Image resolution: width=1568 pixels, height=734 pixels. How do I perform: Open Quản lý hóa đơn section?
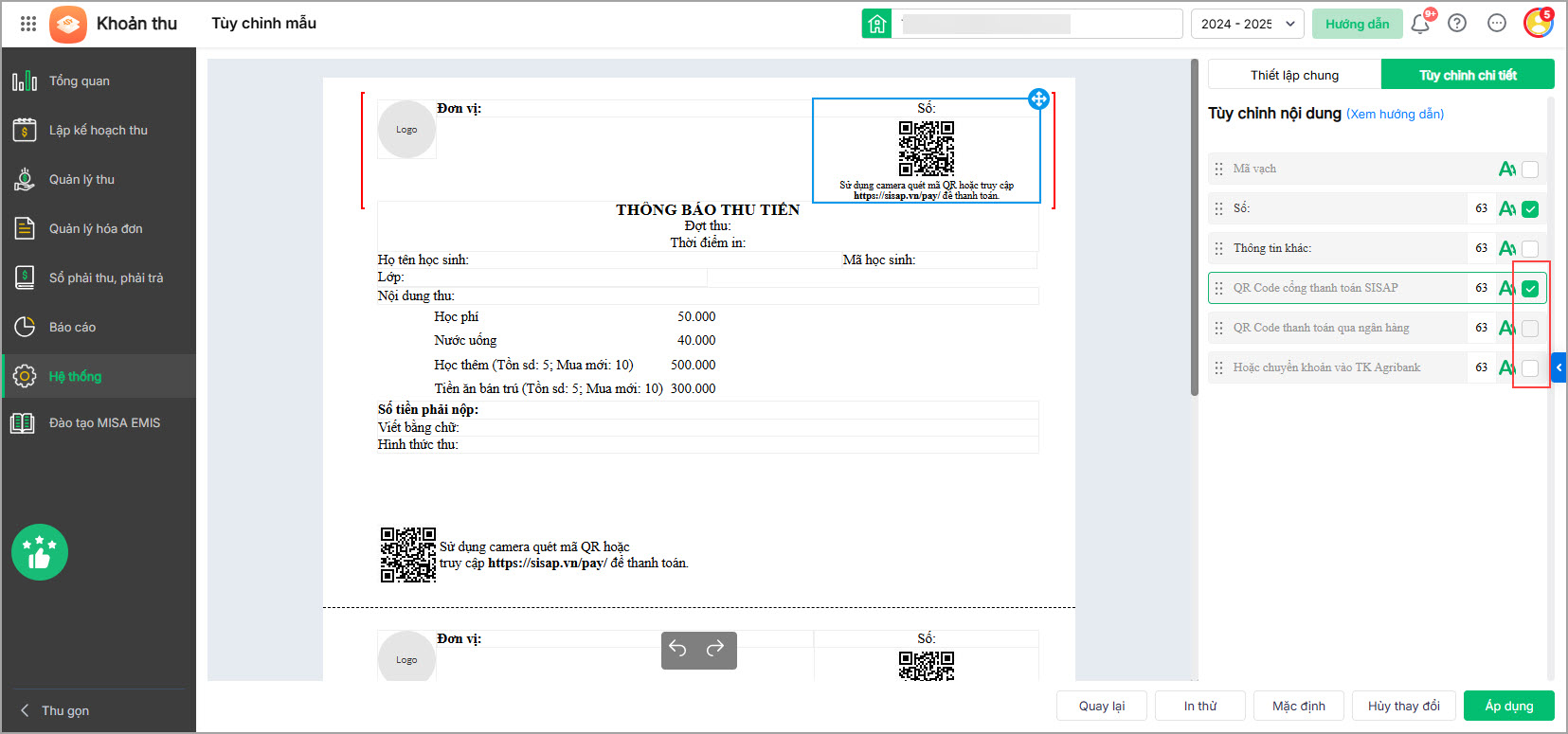[99, 228]
